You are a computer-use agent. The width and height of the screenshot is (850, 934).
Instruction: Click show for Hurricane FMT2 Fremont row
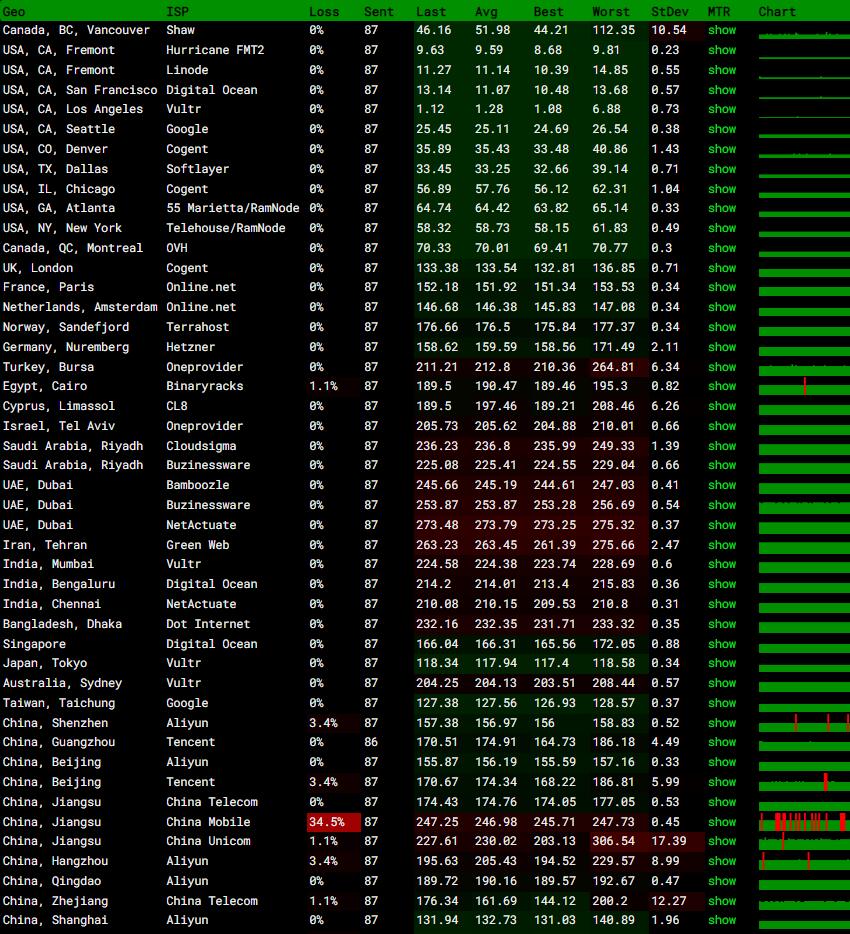[x=722, y=50]
